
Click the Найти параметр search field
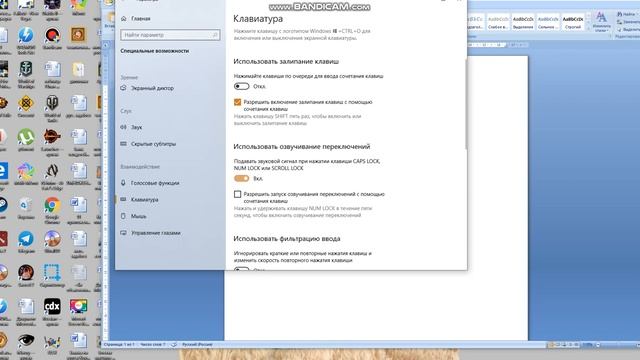click(170, 35)
